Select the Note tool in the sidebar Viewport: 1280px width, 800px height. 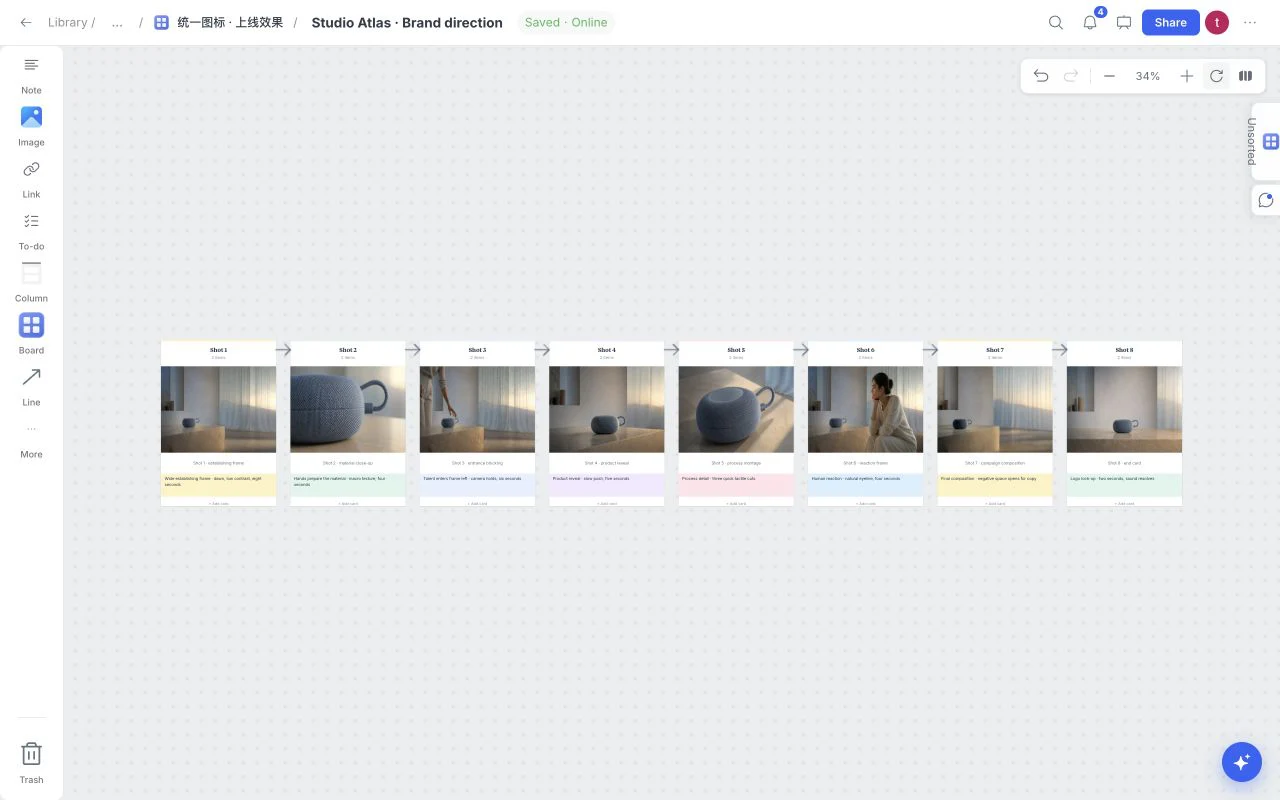(31, 75)
